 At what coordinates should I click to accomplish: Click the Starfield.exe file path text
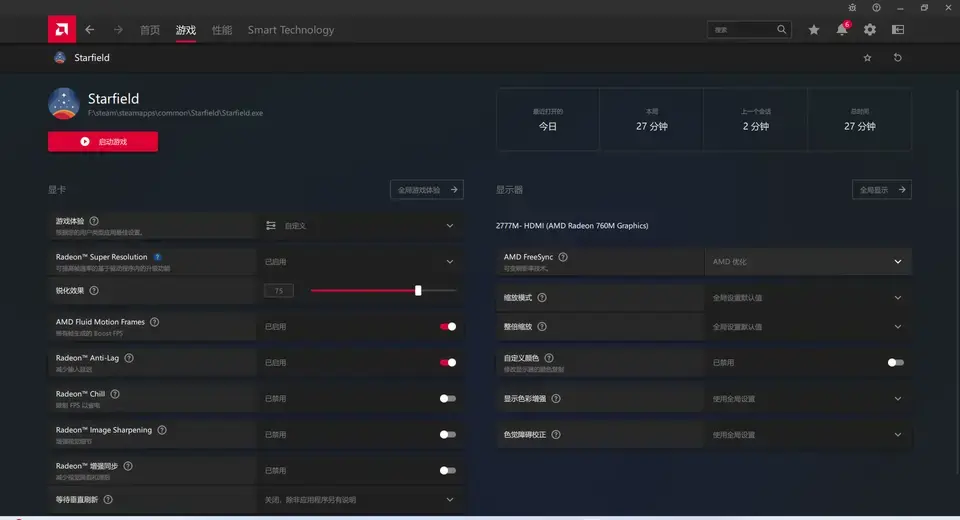(x=175, y=113)
